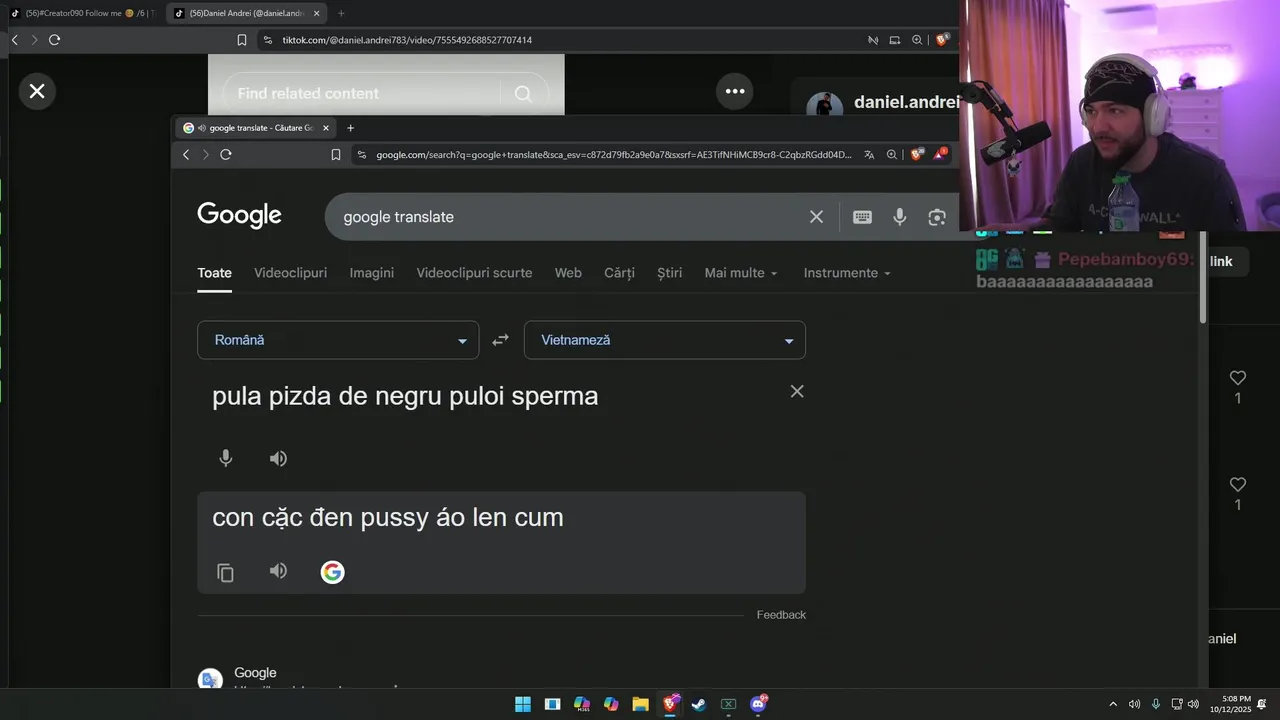Click the google translate search field
This screenshot has width=1280, height=720.
pos(570,217)
